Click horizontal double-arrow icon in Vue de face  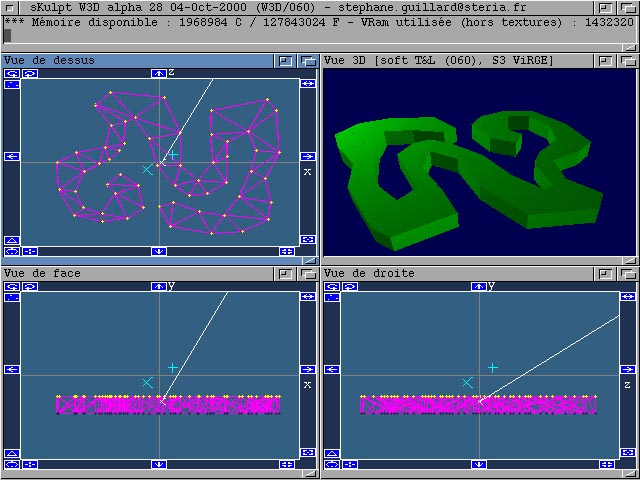308,296
